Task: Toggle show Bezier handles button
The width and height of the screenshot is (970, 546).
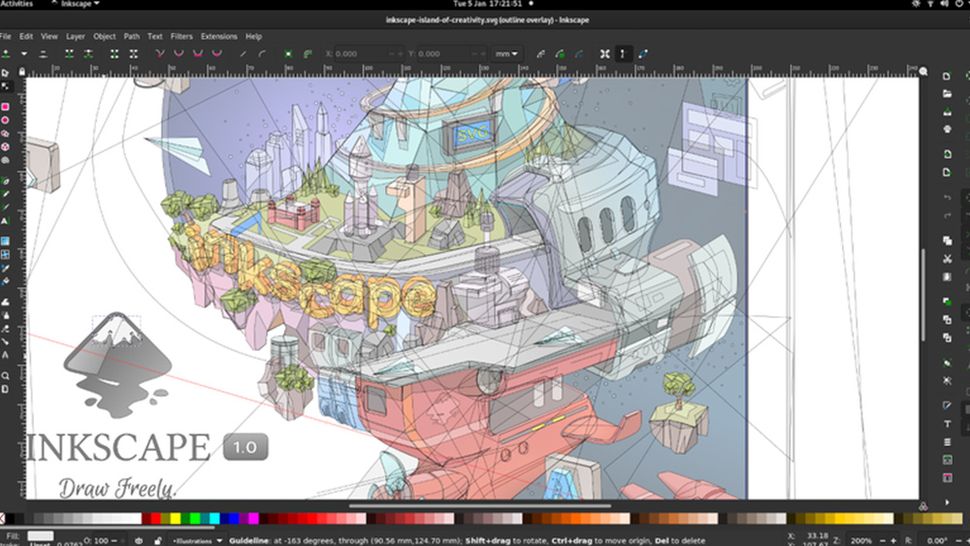Action: coord(623,54)
